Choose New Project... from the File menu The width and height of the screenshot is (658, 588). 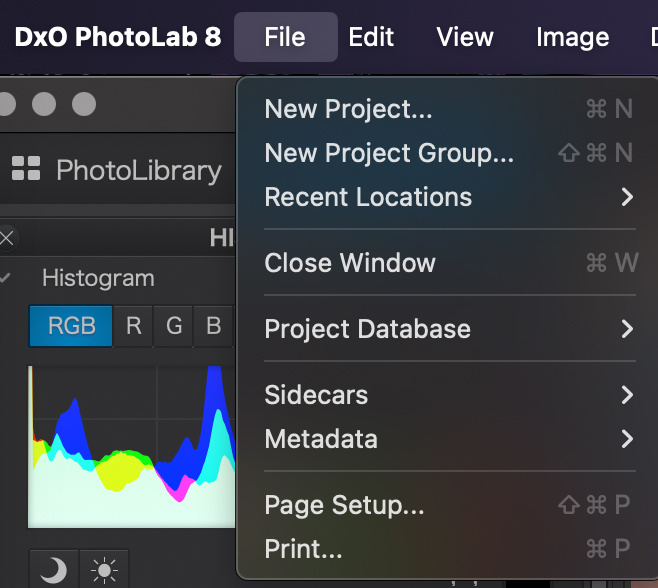449,109
